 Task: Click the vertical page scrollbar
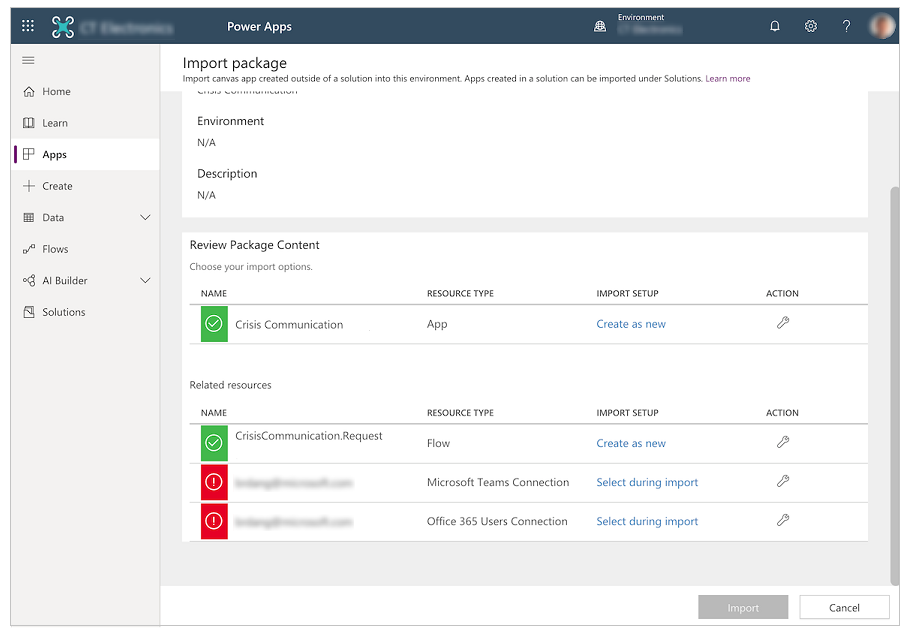(x=894, y=386)
